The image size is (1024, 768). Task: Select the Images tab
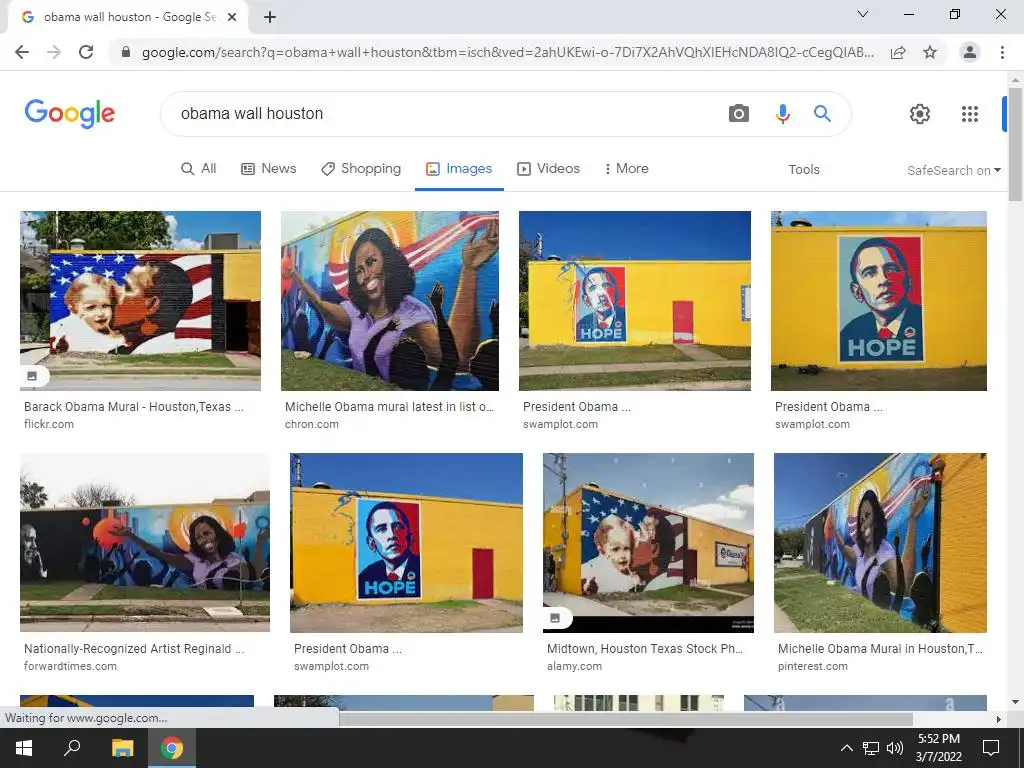tap(459, 168)
